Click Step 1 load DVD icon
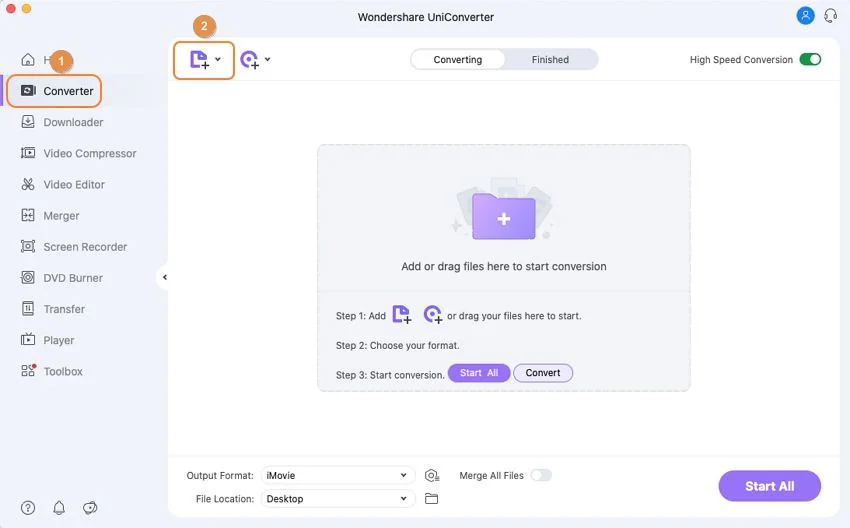The height and width of the screenshot is (528, 850). click(x=433, y=314)
